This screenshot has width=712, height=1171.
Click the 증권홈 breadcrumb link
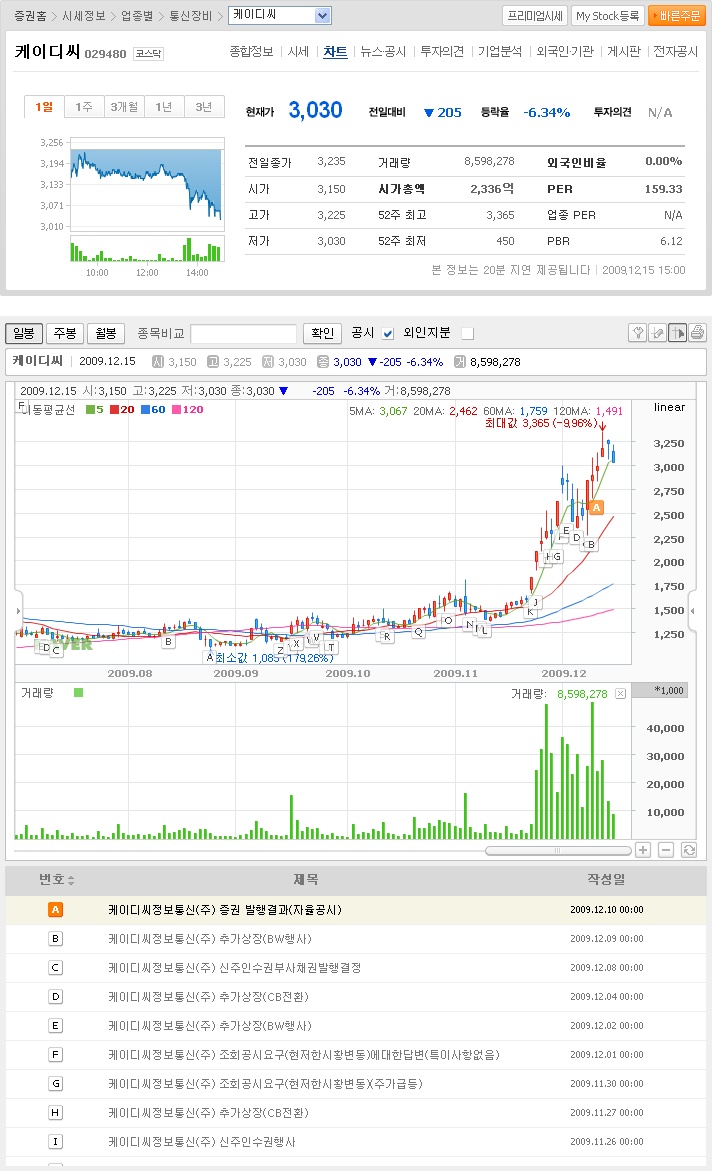pyautogui.click(x=30, y=16)
